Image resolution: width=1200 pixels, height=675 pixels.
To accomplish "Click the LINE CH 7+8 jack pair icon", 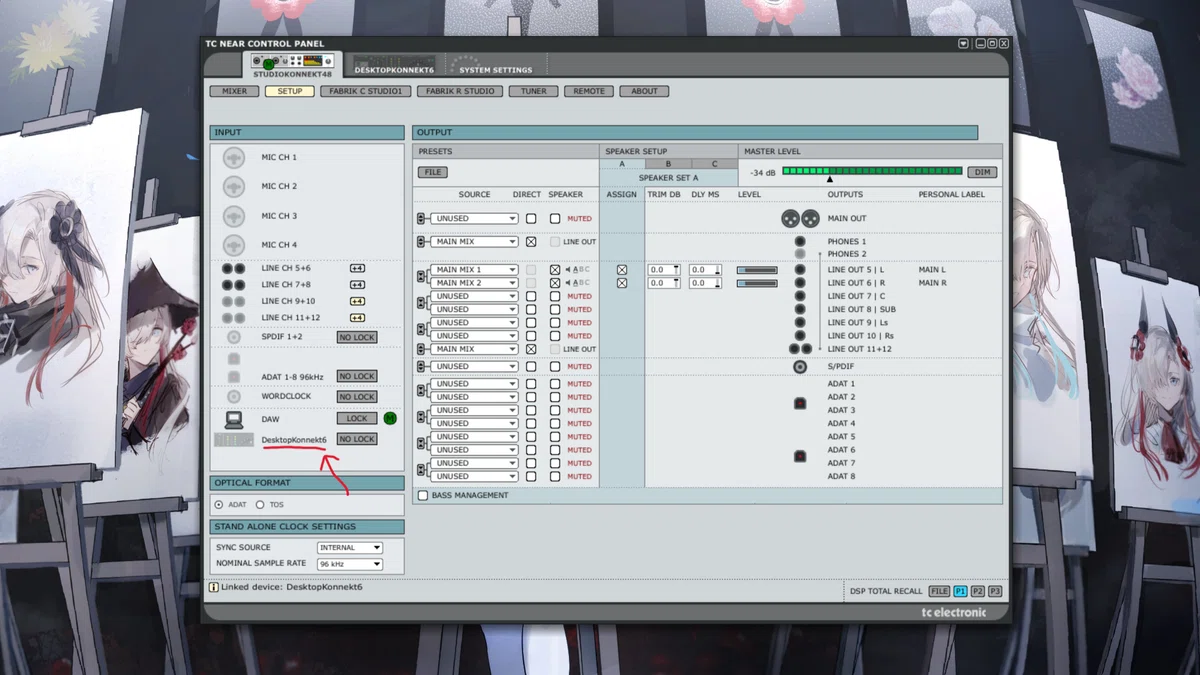I will (233, 285).
